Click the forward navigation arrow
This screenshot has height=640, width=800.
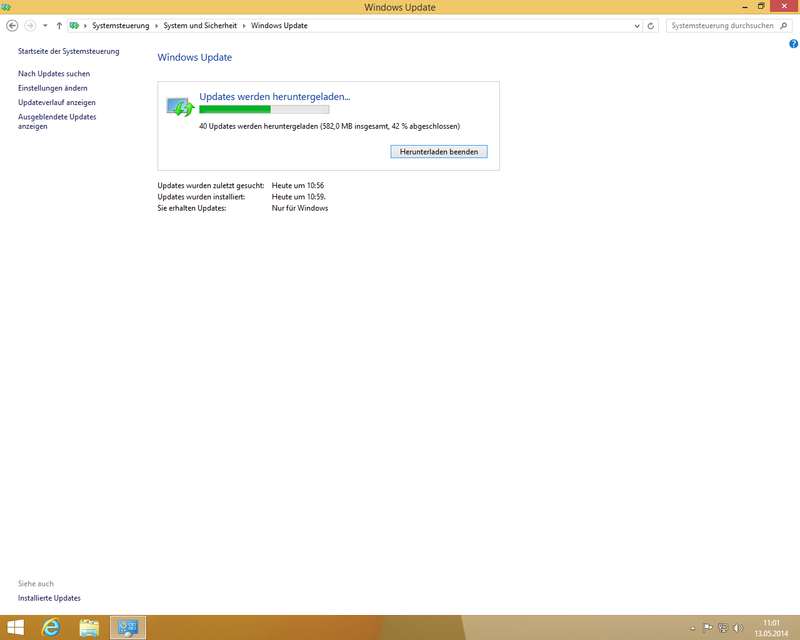[x=30, y=26]
